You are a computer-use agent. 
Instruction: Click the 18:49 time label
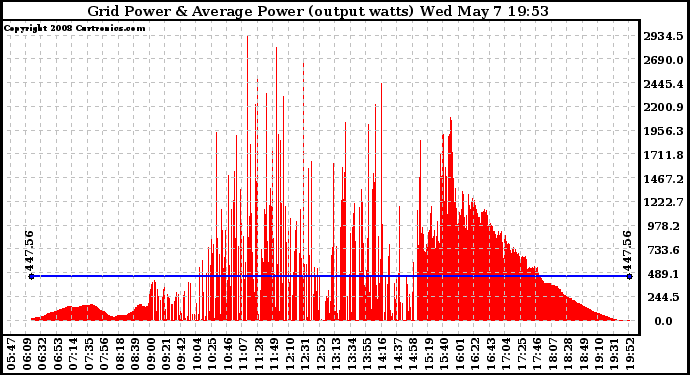583,354
